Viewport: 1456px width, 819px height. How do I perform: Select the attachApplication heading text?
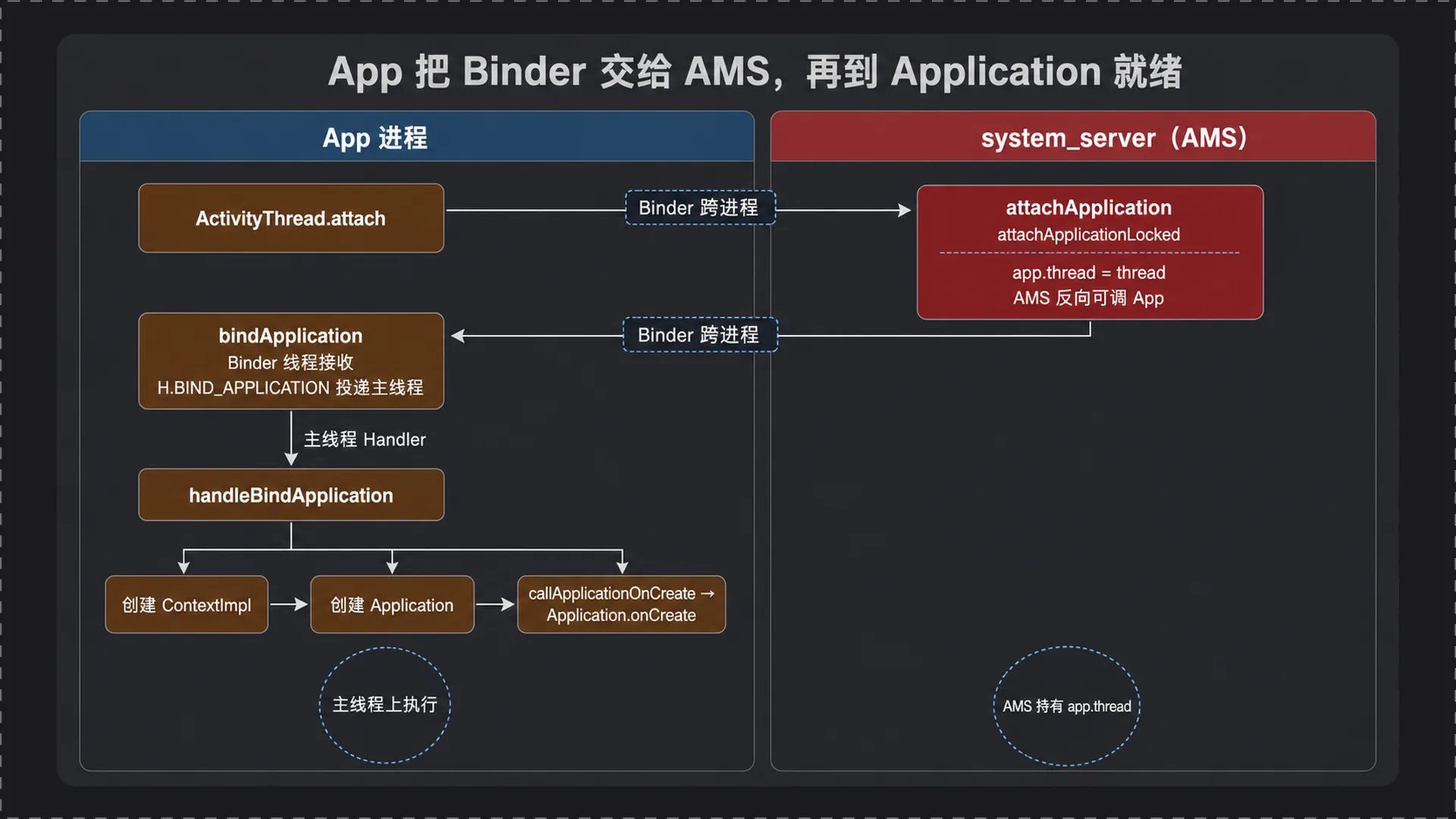tap(1089, 208)
